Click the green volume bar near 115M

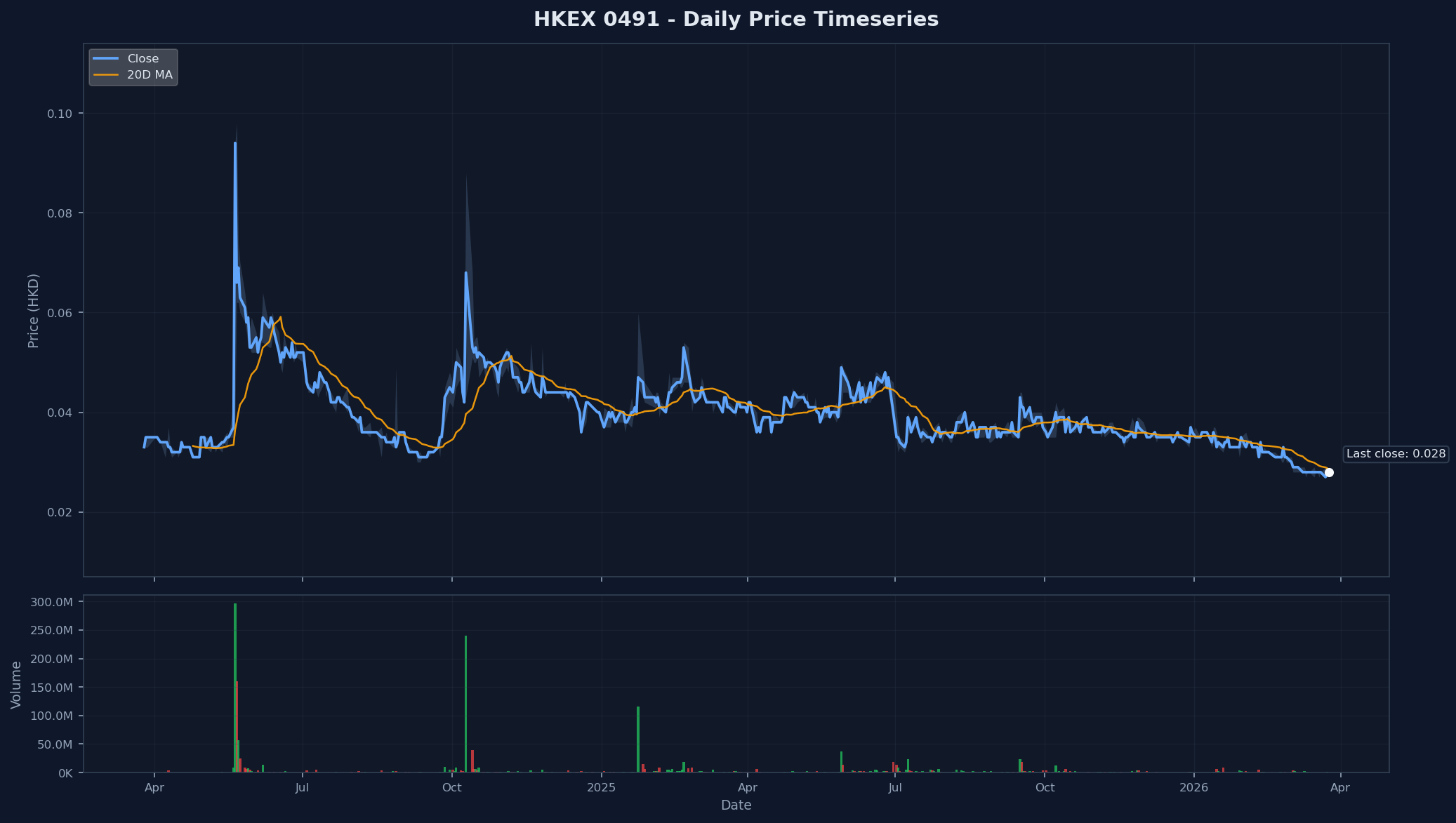point(638,740)
